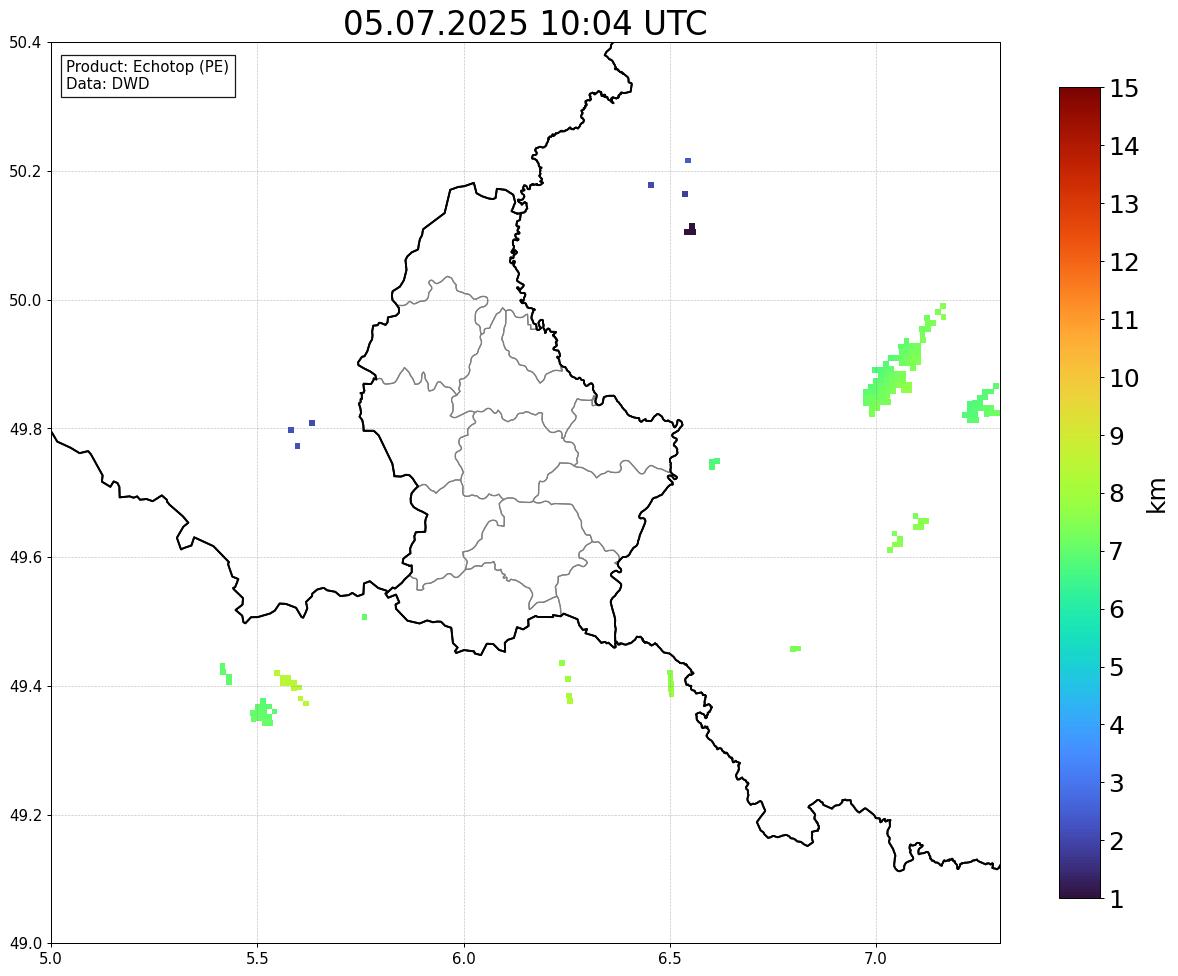
Task: Click colorbar tick label 14
Action: pyautogui.click(x=1124, y=147)
